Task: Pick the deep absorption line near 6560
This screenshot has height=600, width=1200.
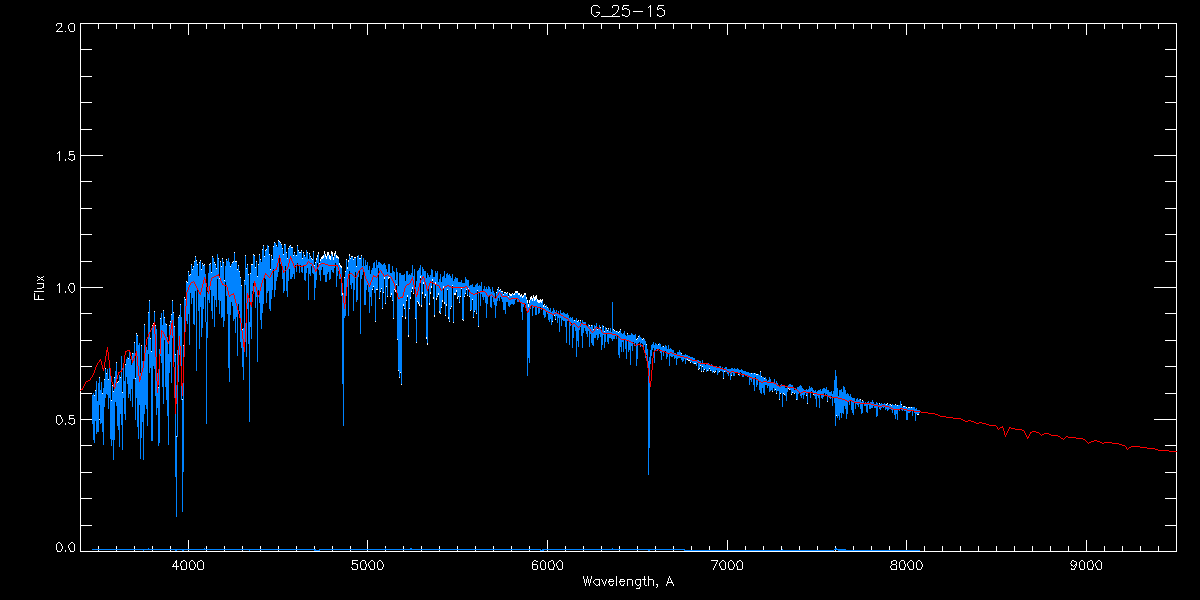Action: 648,472
